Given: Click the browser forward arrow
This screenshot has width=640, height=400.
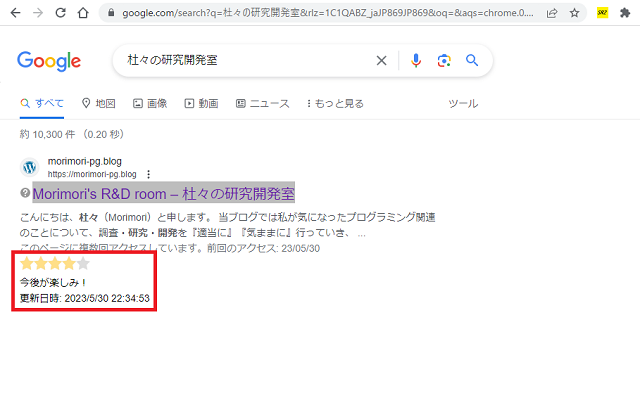Looking at the screenshot, I should (38, 13).
